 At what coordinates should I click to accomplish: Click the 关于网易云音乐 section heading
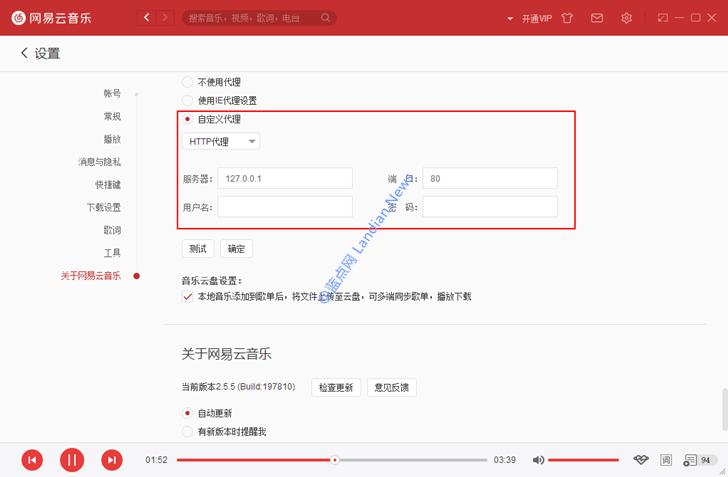pyautogui.click(x=226, y=354)
